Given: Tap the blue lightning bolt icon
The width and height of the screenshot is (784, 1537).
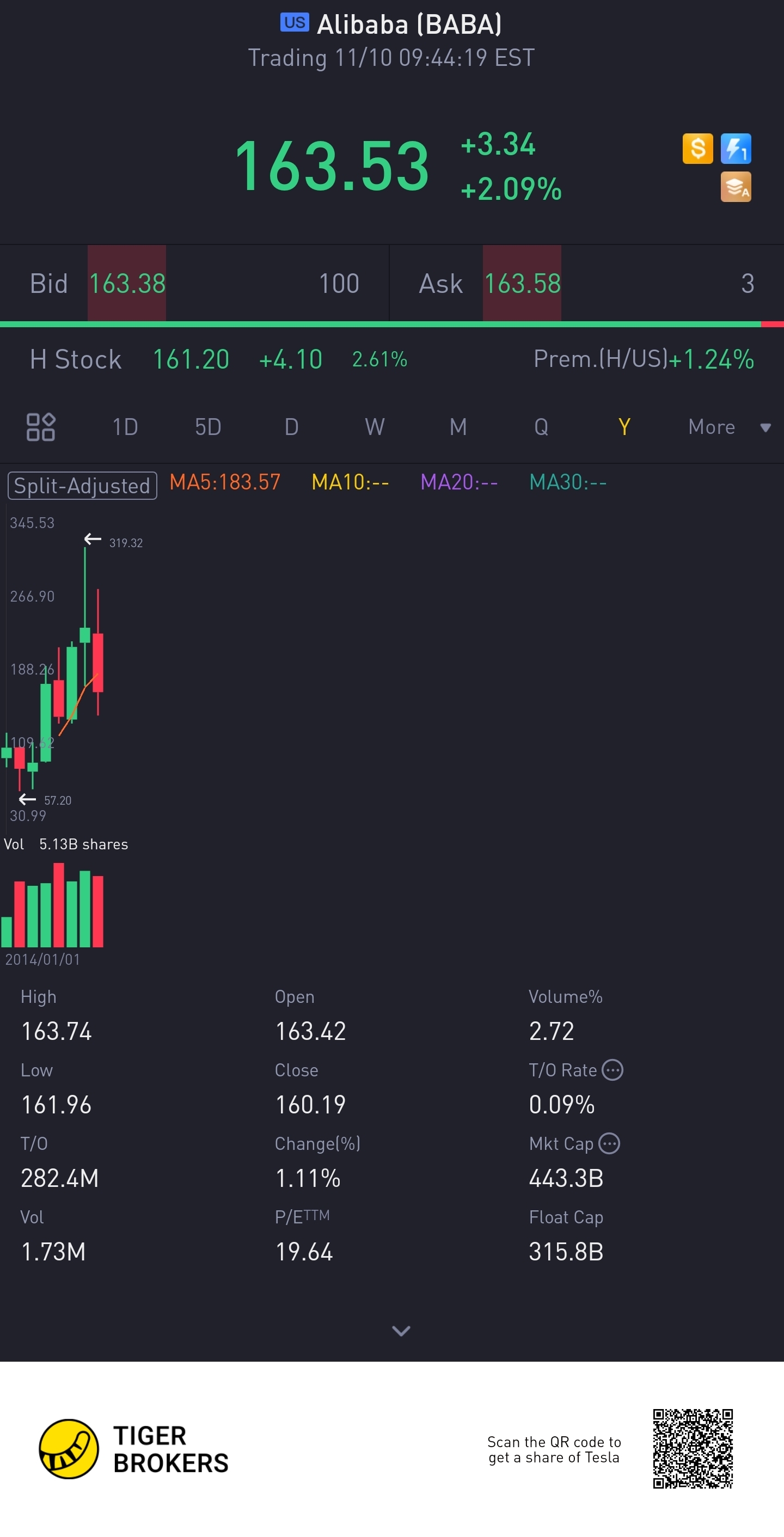Looking at the screenshot, I should [x=735, y=148].
